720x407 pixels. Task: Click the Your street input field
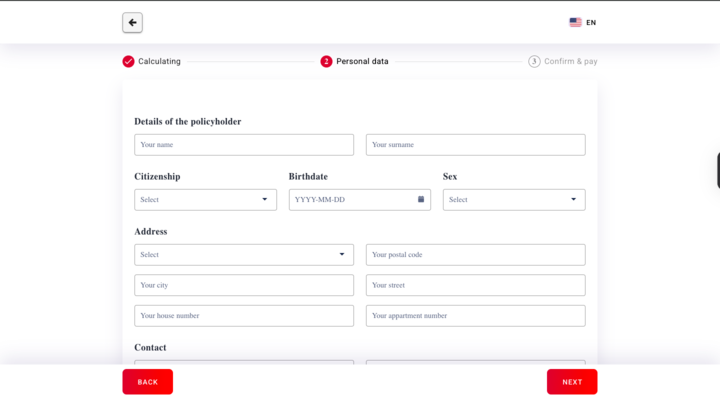pyautogui.click(x=475, y=285)
